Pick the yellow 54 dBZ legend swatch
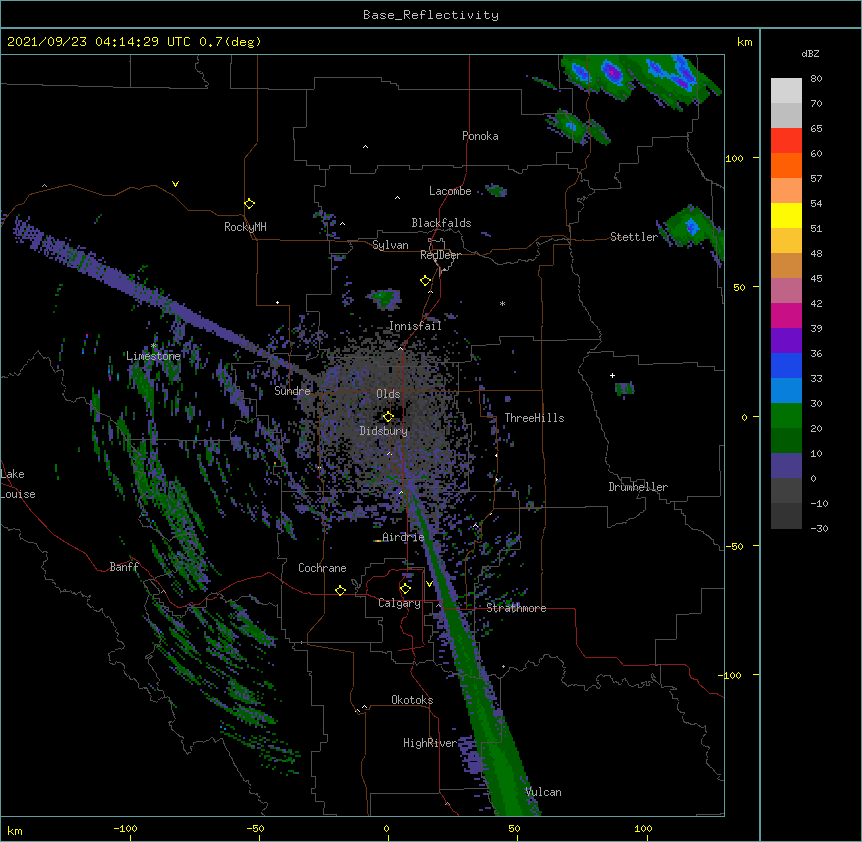Viewport: 862px width, 842px height. (x=786, y=215)
